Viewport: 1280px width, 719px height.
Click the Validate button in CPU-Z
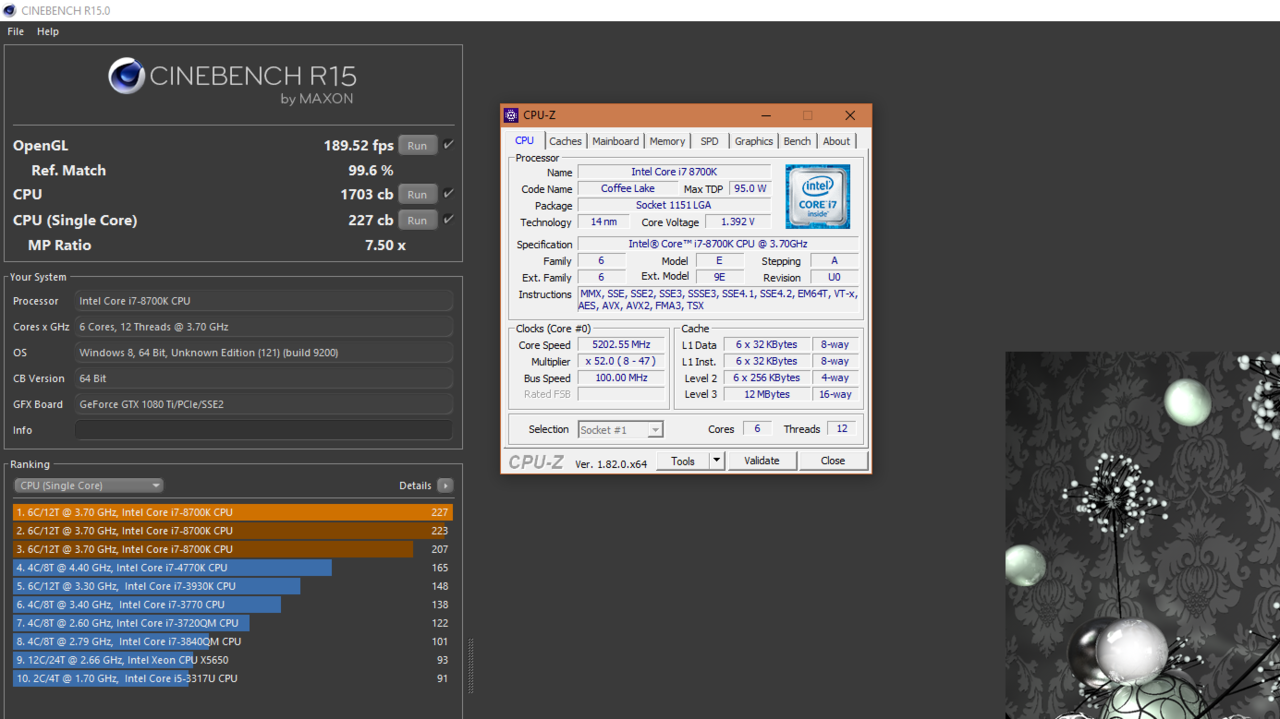click(762, 461)
